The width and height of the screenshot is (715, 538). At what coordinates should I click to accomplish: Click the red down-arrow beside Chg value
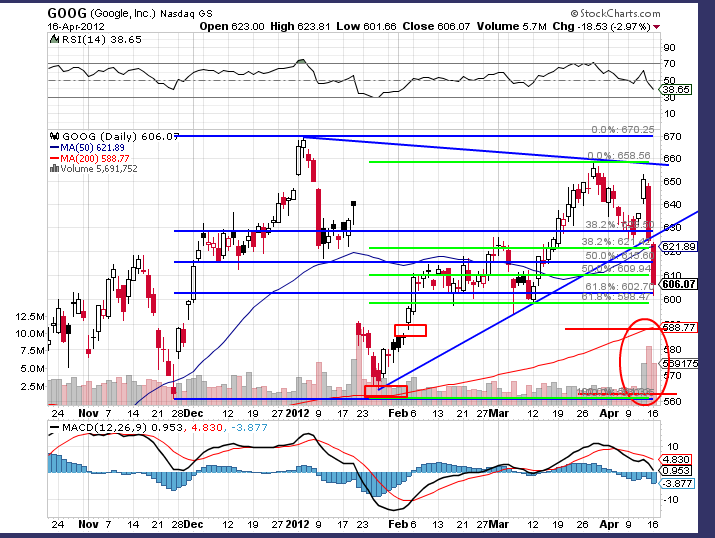(657, 27)
